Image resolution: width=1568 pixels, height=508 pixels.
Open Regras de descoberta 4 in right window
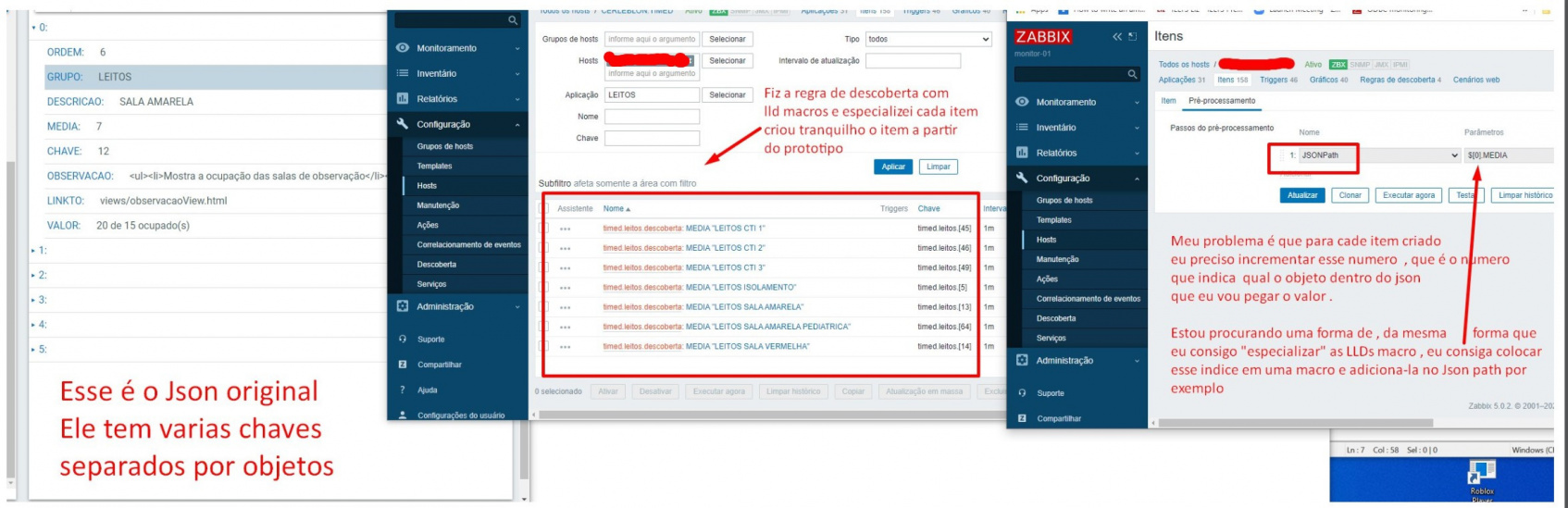pyautogui.click(x=1400, y=80)
